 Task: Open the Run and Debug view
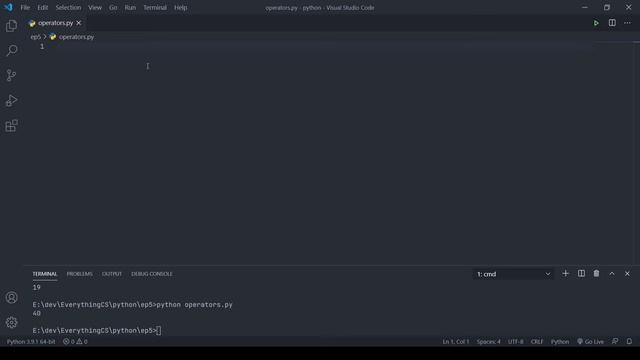(11, 100)
